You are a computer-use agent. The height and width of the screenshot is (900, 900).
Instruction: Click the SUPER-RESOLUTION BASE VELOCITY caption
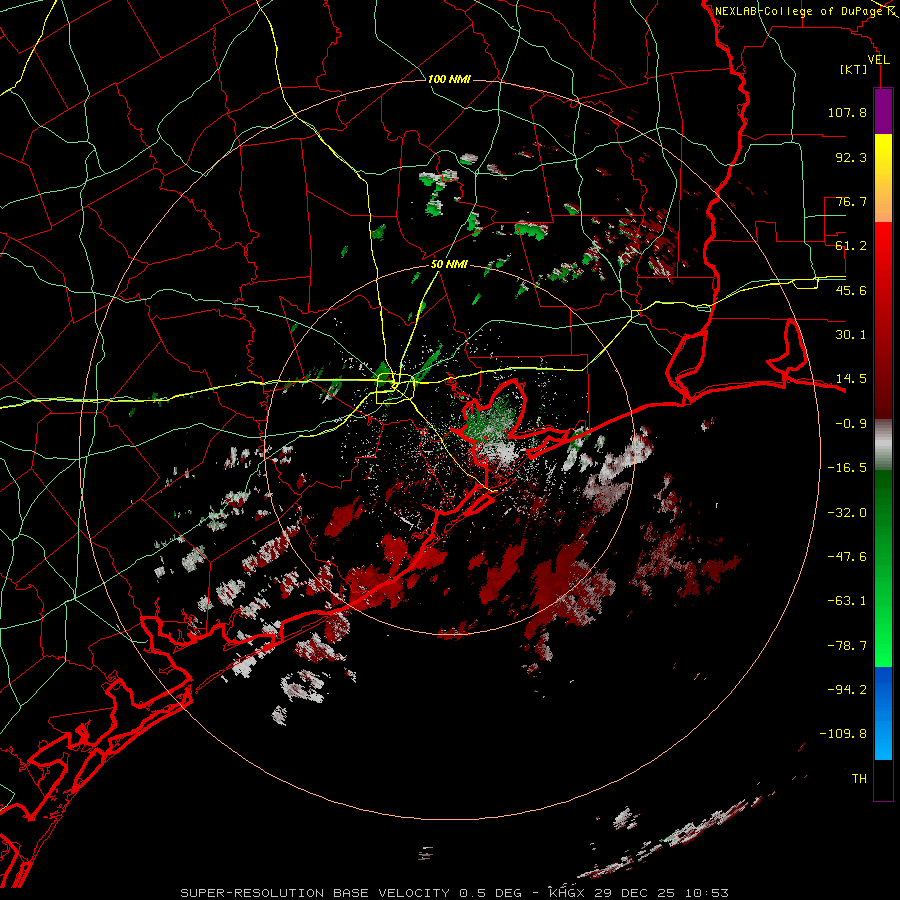click(x=317, y=893)
